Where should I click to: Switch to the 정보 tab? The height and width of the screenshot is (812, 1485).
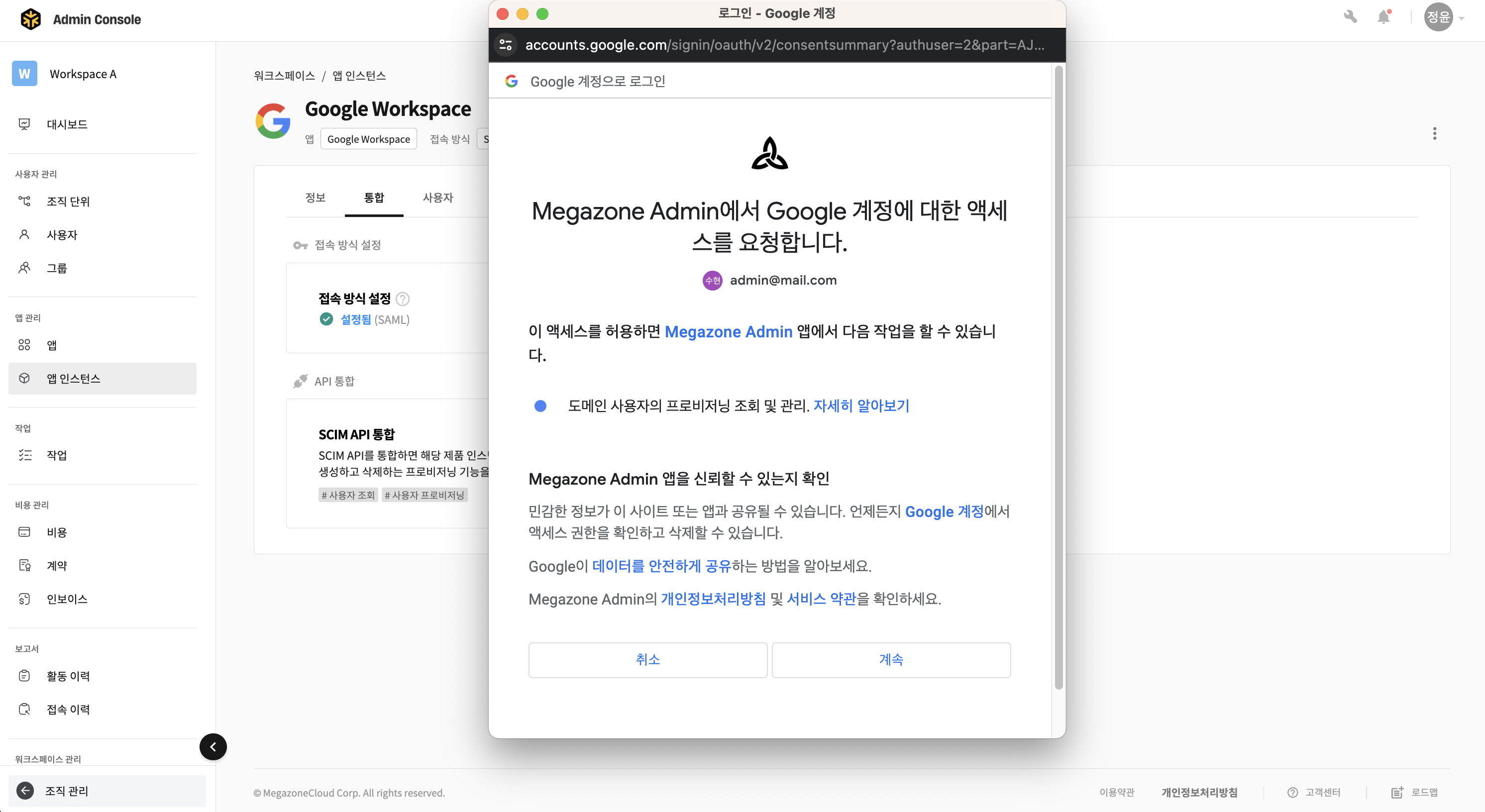point(315,198)
